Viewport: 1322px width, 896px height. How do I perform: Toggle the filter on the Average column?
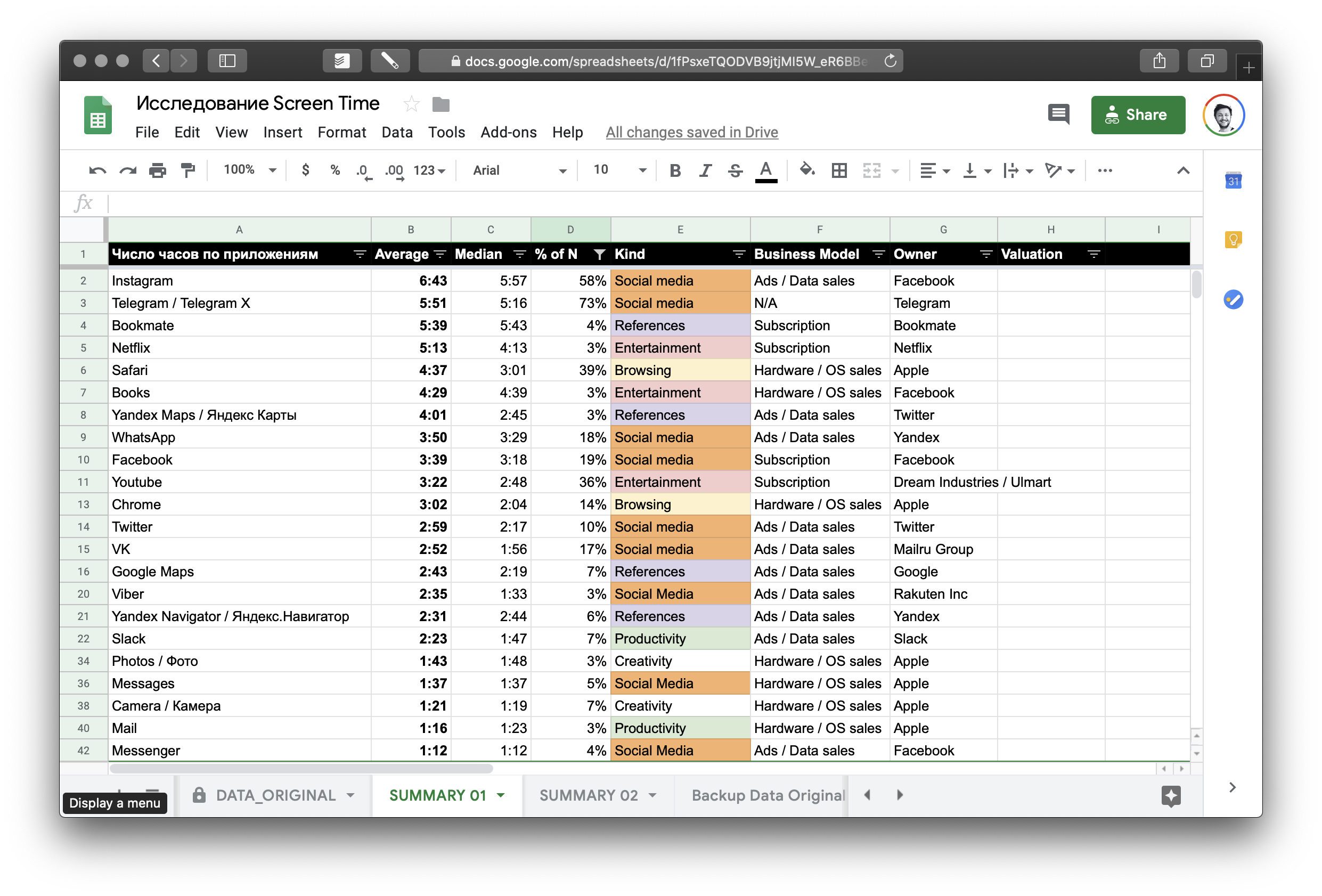[x=439, y=254]
